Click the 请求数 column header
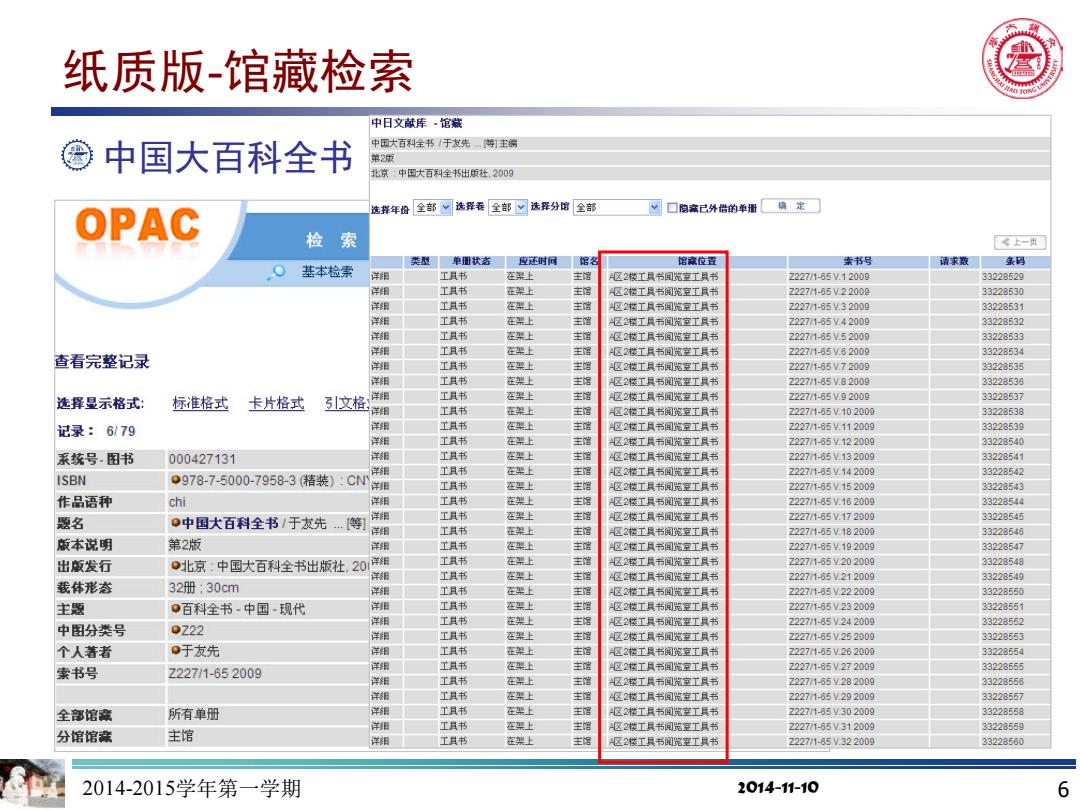This screenshot has height=810, width=1080. pos(954,261)
